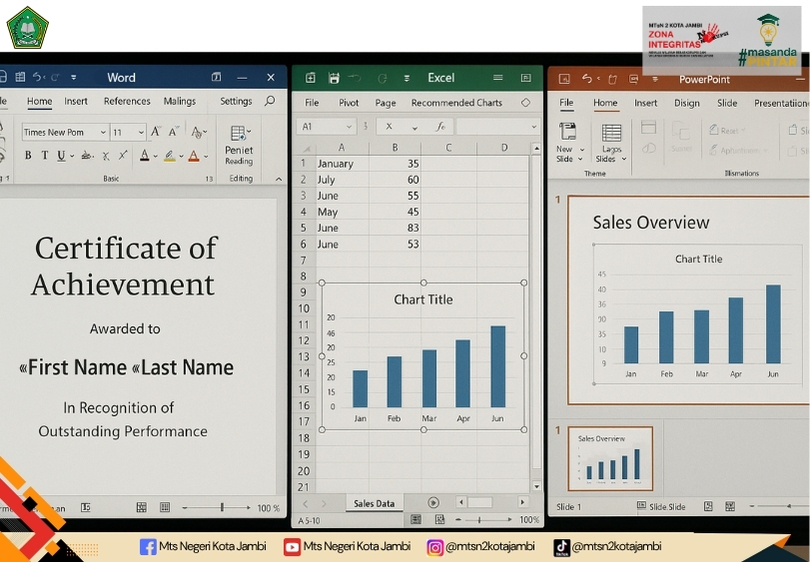Click the red font color A swatch in Word
The image size is (810, 562).
tap(193, 155)
